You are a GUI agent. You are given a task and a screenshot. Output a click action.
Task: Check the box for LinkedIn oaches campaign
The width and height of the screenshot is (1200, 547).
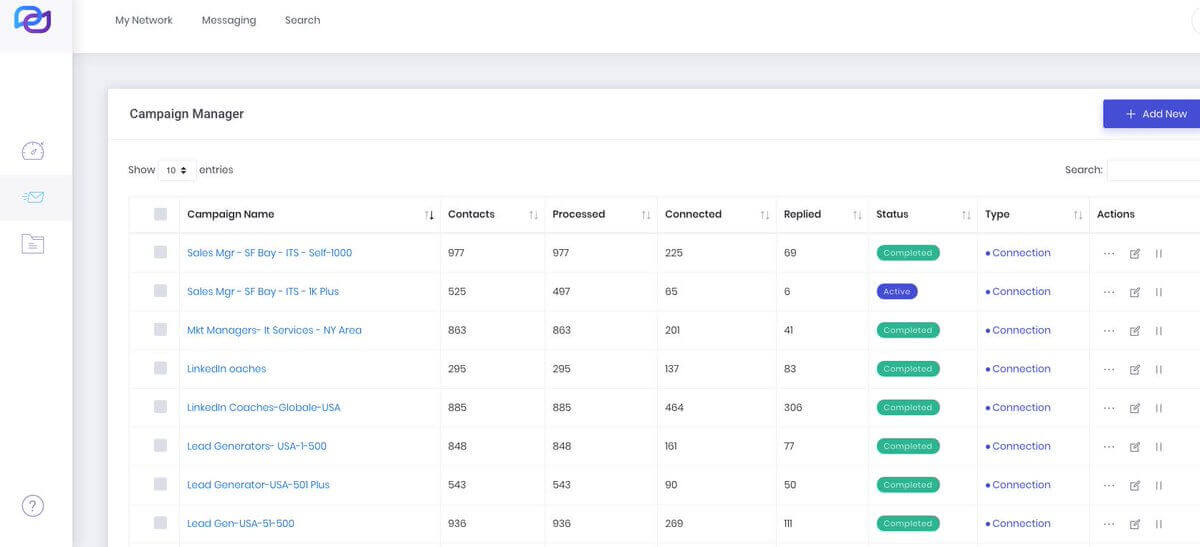160,369
